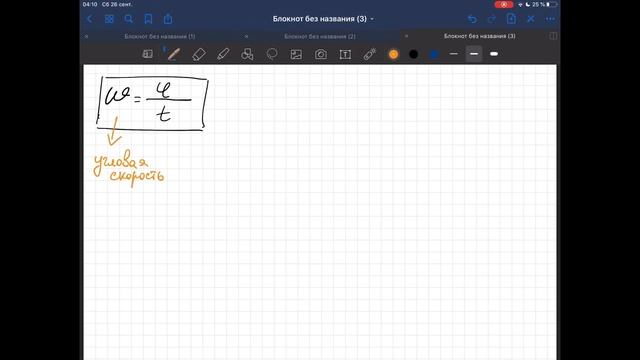640x360 pixels.
Task: Bookmark the current page
Action: point(148,19)
